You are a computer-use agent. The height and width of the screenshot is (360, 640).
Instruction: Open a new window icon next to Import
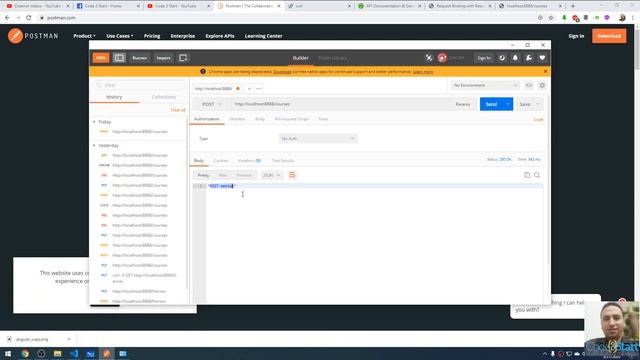(183, 58)
